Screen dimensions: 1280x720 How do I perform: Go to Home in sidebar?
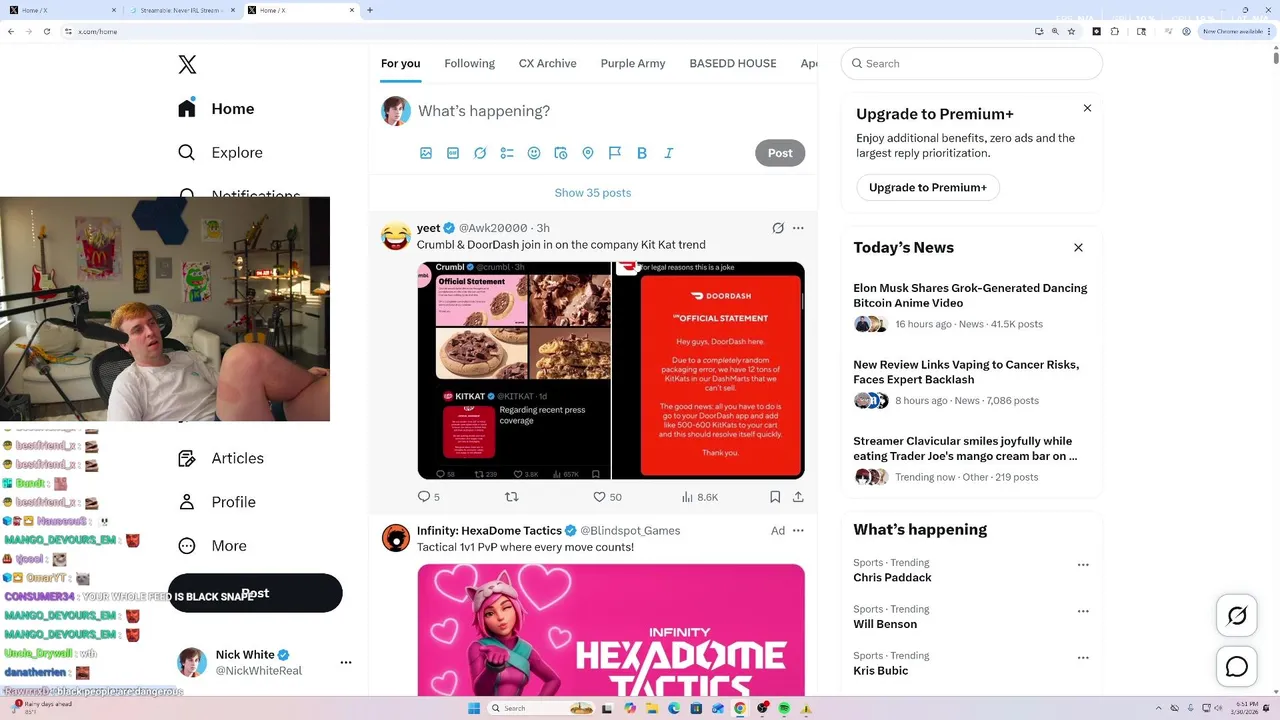click(216, 109)
